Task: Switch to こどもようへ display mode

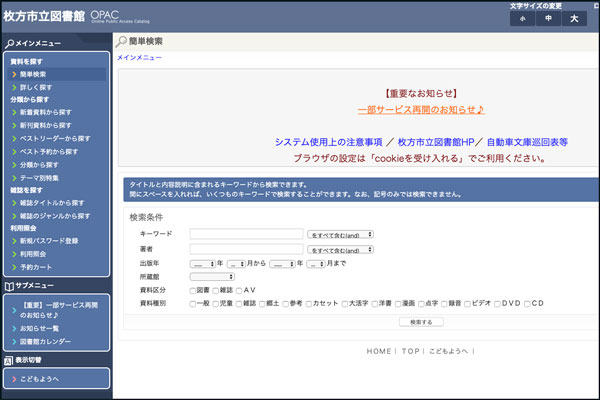Action: [40, 379]
